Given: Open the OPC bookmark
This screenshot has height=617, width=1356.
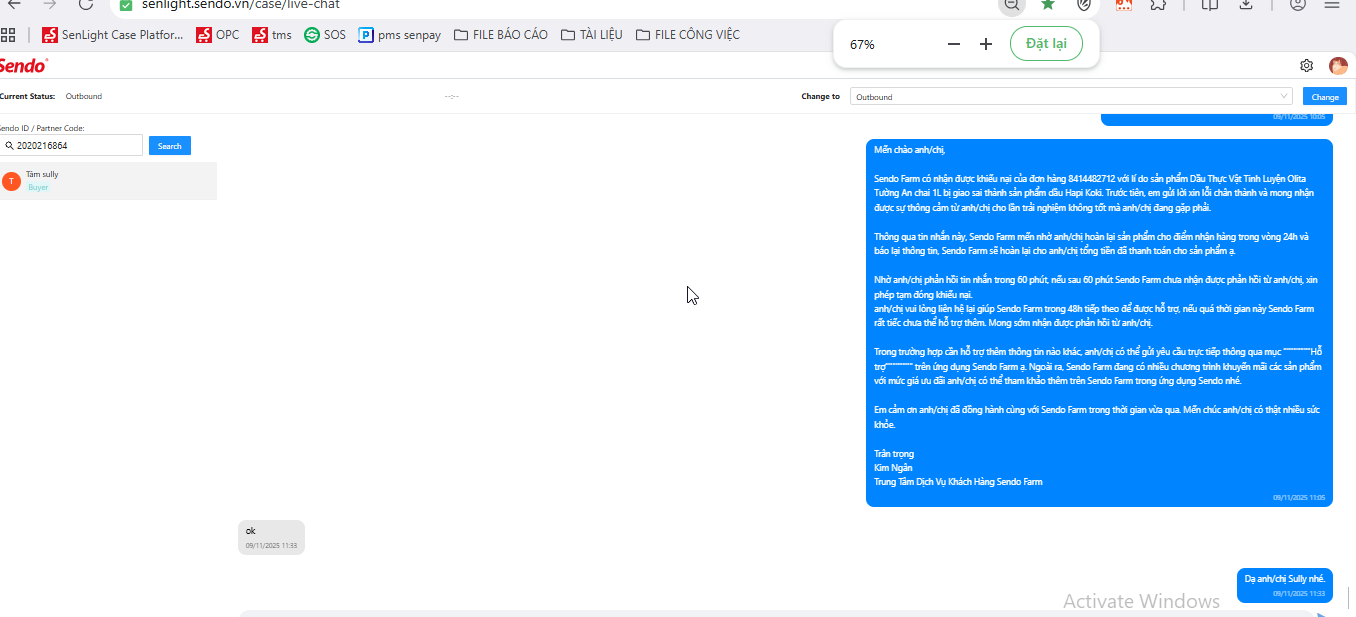Looking at the screenshot, I should coord(218,35).
